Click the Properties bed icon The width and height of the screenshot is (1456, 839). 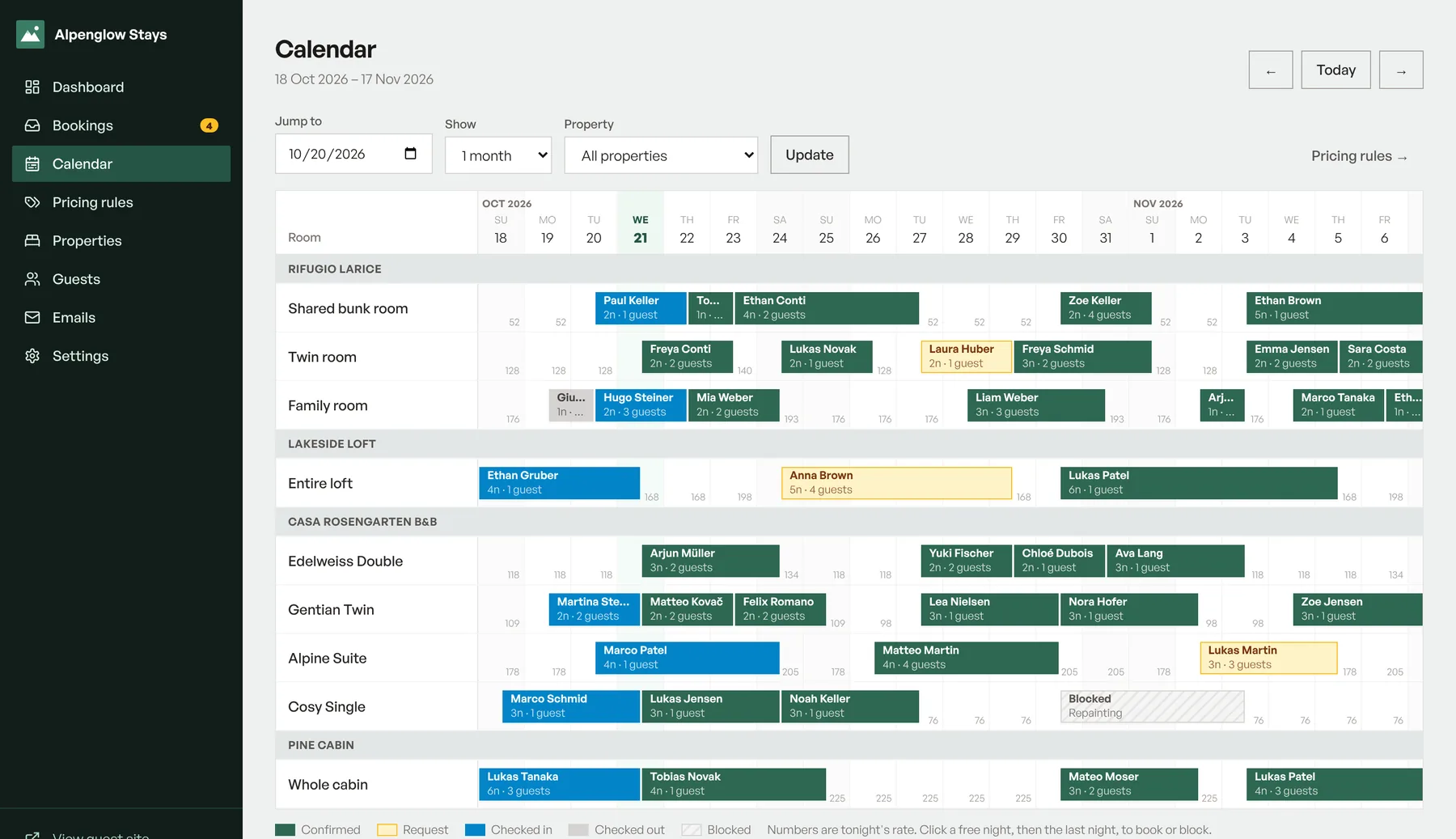(32, 240)
